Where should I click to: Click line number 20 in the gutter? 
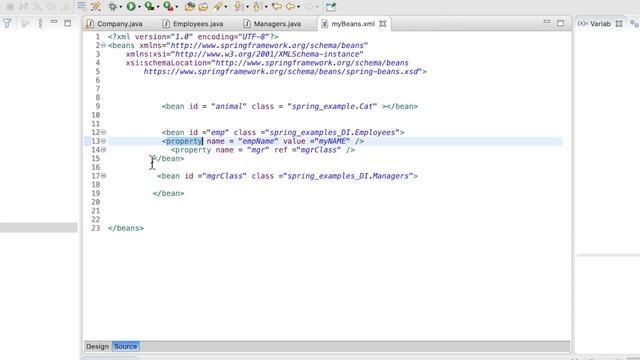(96, 202)
